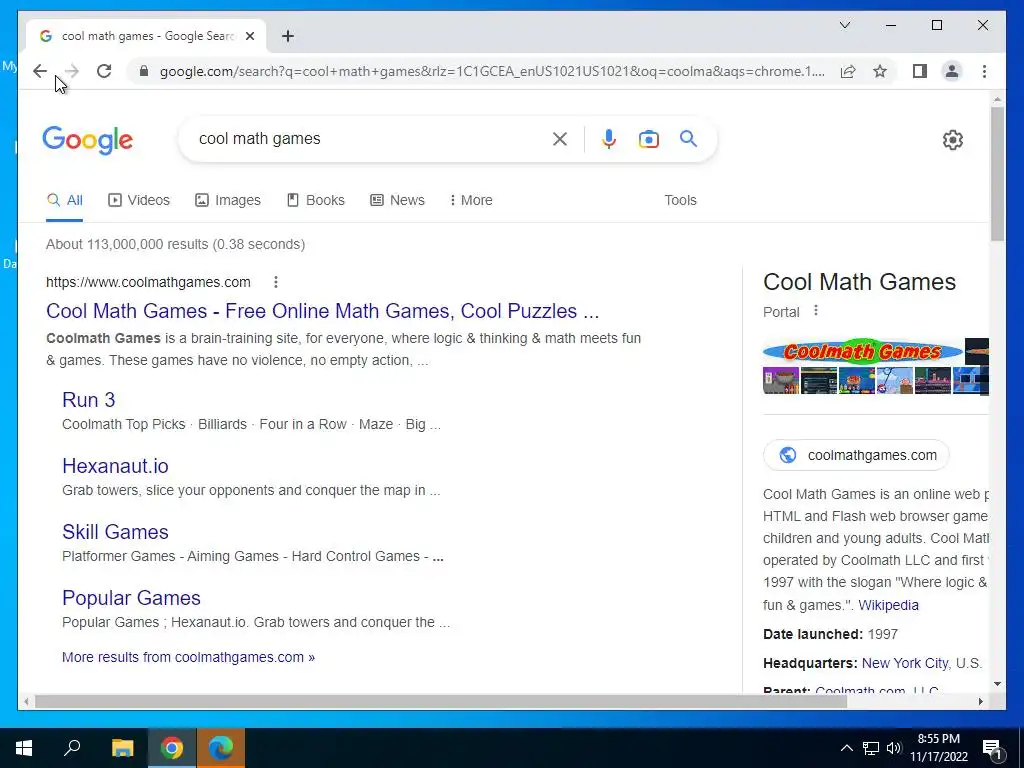
Task: Select the All results tab
Action: [x=65, y=200]
